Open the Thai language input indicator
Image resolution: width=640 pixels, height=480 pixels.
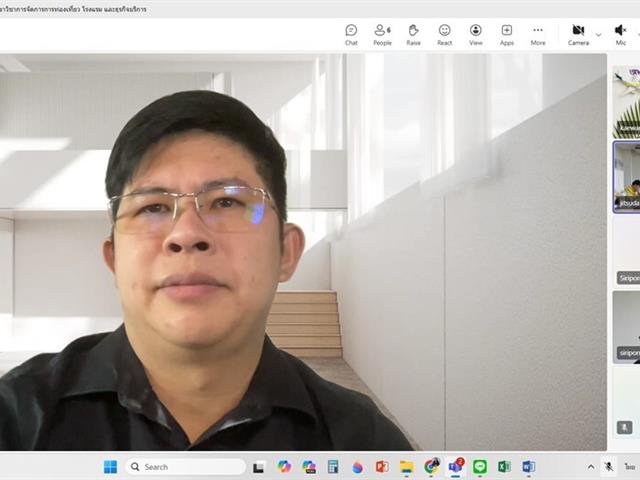point(629,467)
